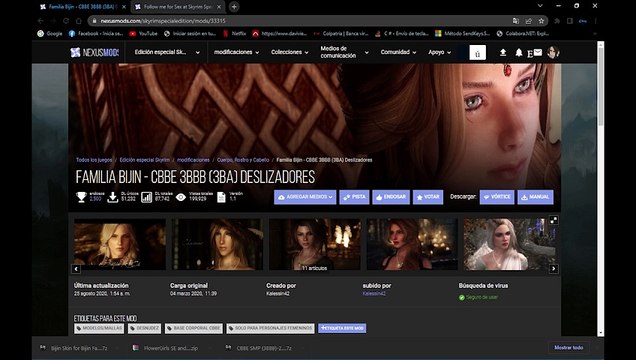Expand gallery with fullscreen icon

[x=554, y=220]
